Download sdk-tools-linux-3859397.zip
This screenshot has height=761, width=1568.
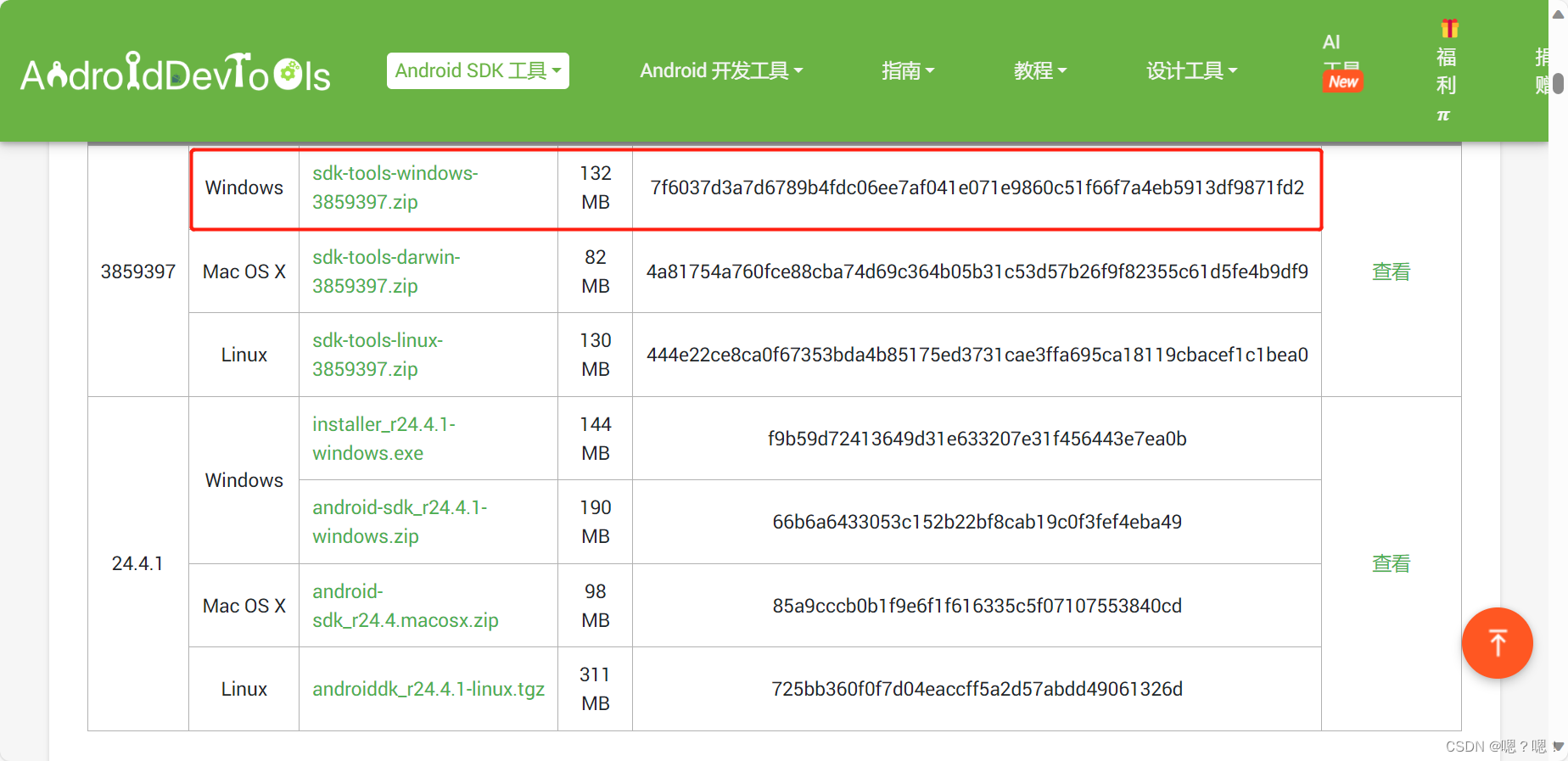pos(378,355)
